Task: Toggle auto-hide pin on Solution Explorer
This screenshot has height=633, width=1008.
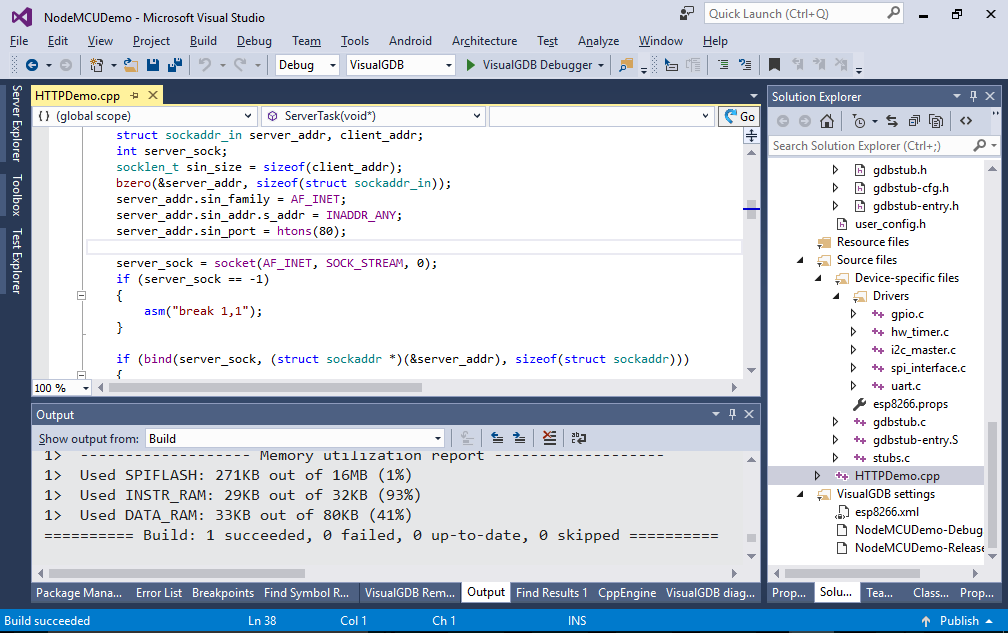Action: point(973,96)
